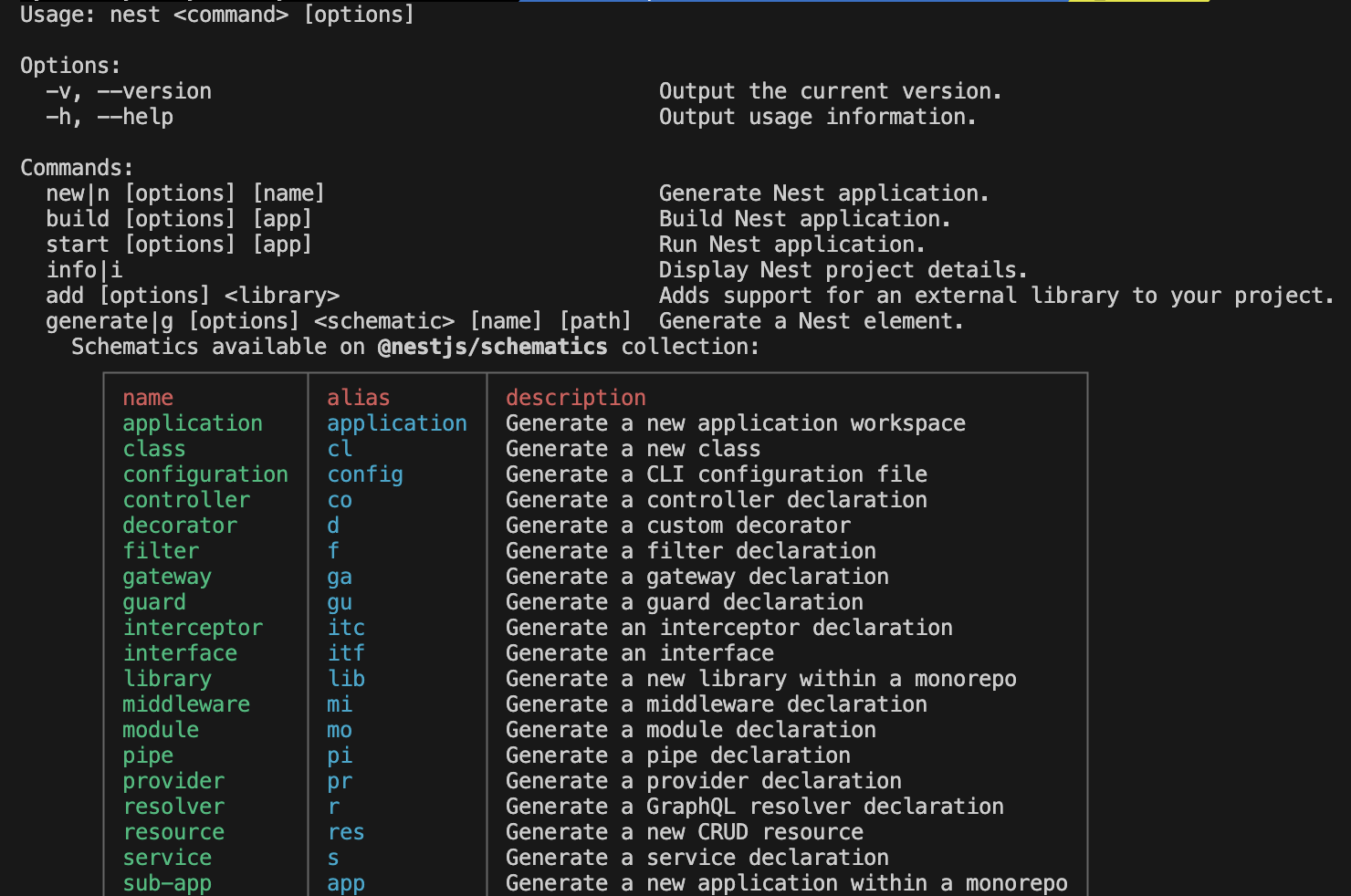Click 'sub-app' schematic name
The height and width of the screenshot is (896, 1351).
pos(167,883)
